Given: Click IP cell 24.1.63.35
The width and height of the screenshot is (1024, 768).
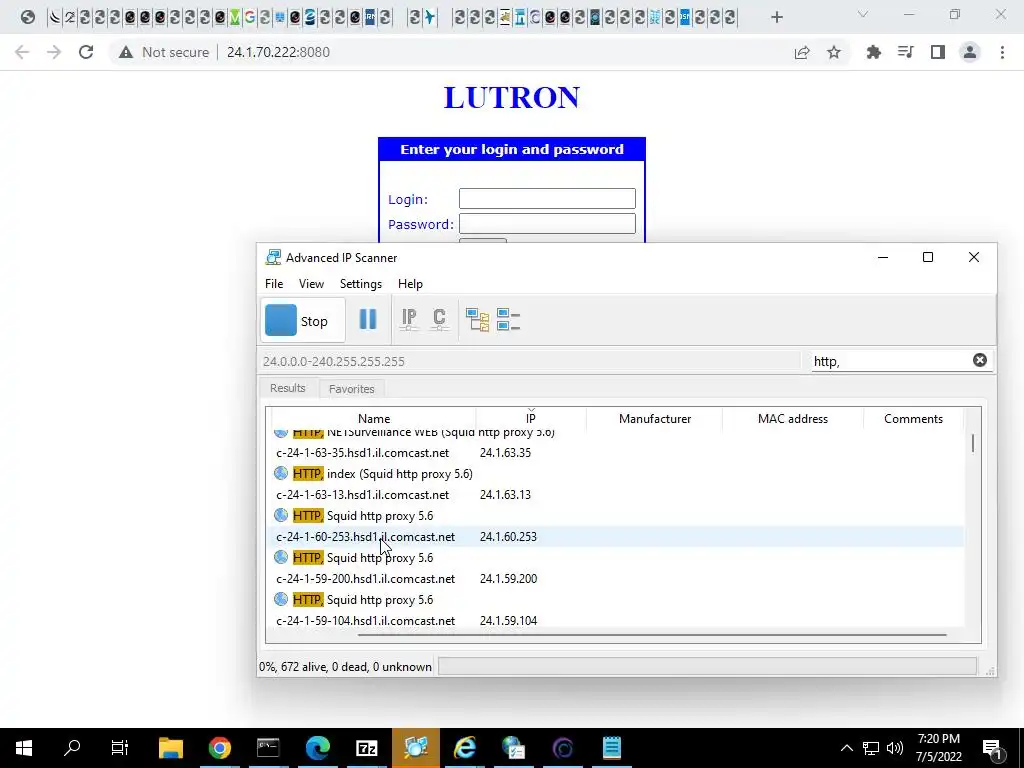Looking at the screenshot, I should (505, 453).
